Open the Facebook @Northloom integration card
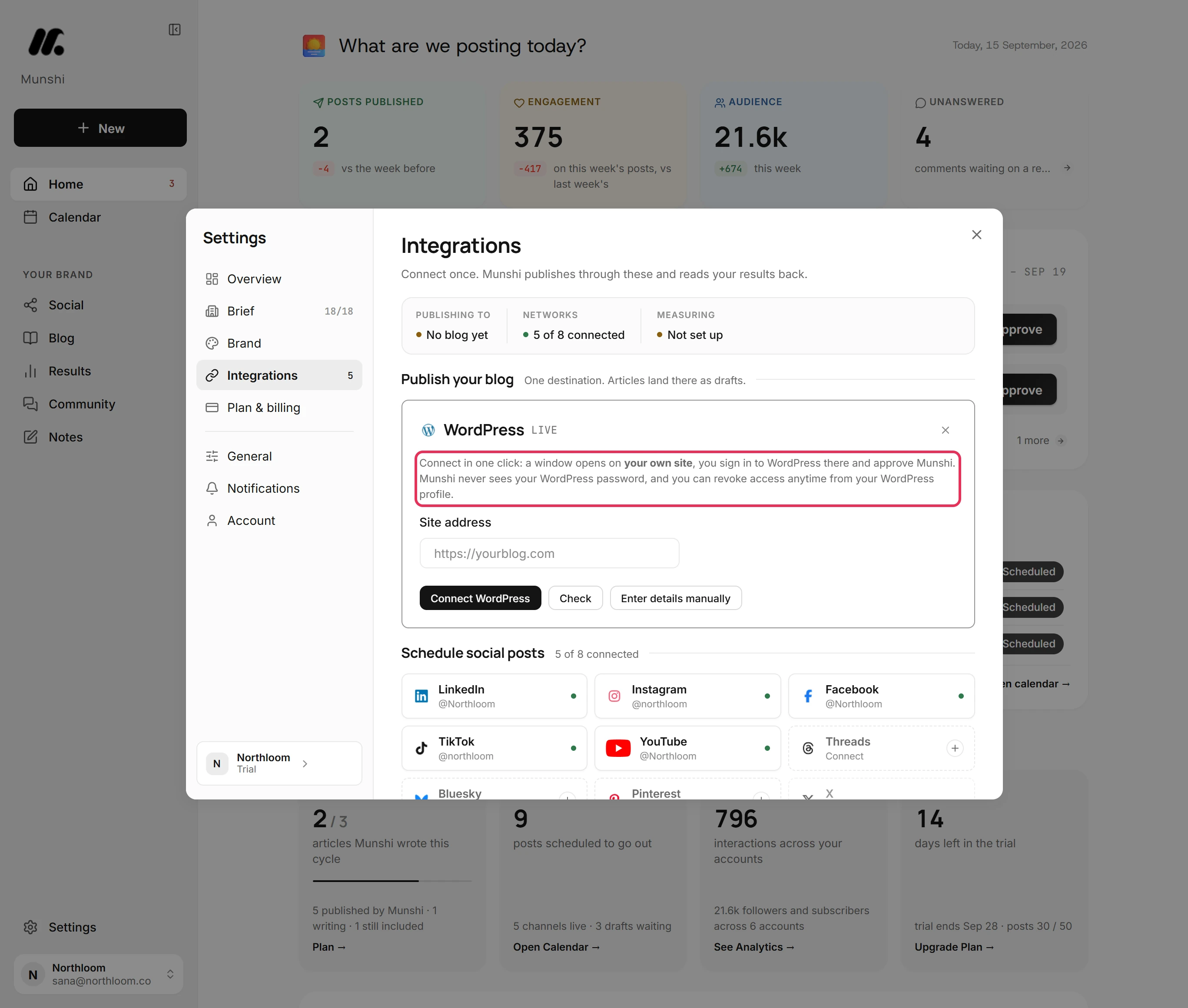The height and width of the screenshot is (1008, 1188). pos(881,696)
